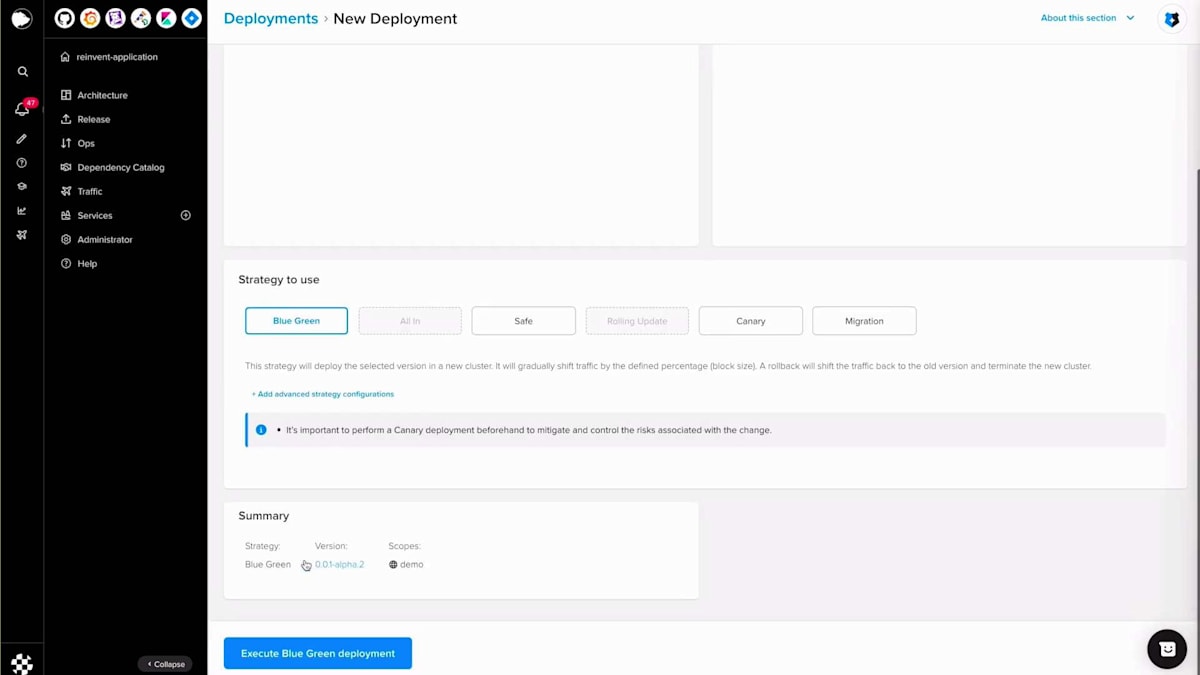Open the Kibana integration icon

166,18
